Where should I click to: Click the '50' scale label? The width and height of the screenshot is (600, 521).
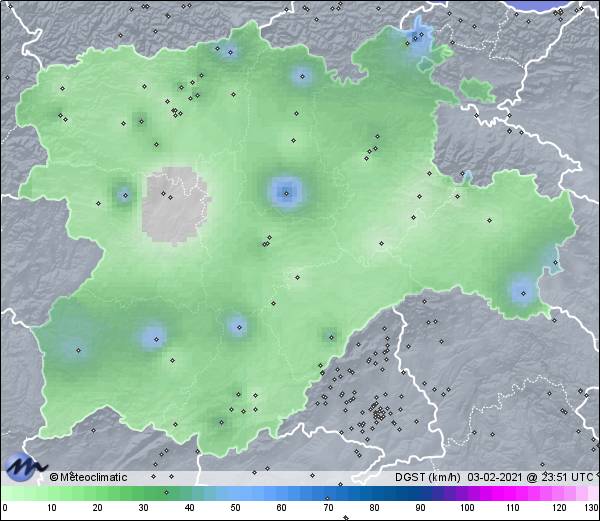tap(235, 508)
